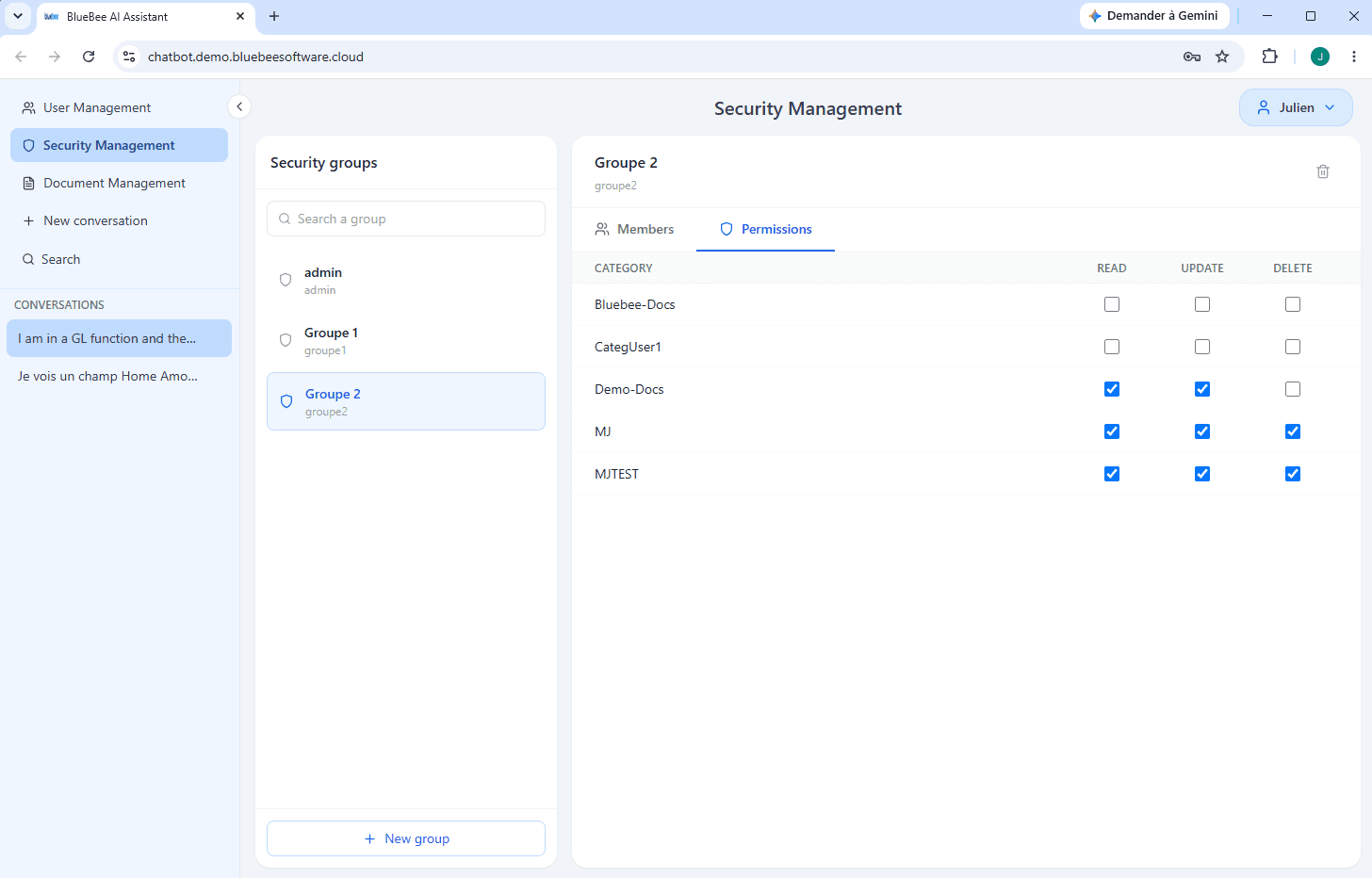This screenshot has height=878, width=1372.
Task: Open the password key icon in the address bar
Action: pyautogui.click(x=1192, y=57)
